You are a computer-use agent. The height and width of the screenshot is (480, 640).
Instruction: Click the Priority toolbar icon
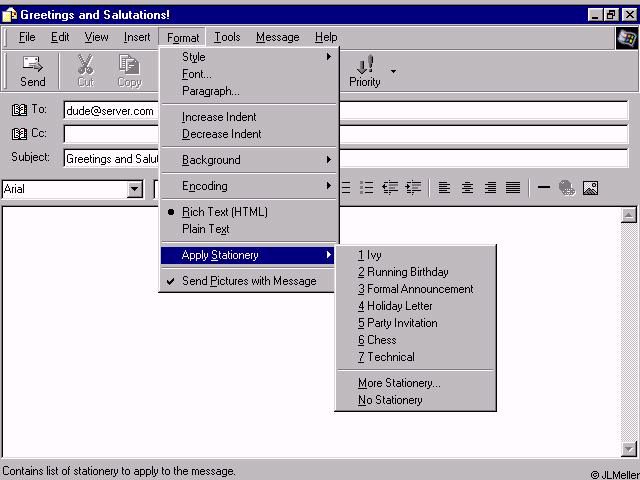click(x=364, y=64)
